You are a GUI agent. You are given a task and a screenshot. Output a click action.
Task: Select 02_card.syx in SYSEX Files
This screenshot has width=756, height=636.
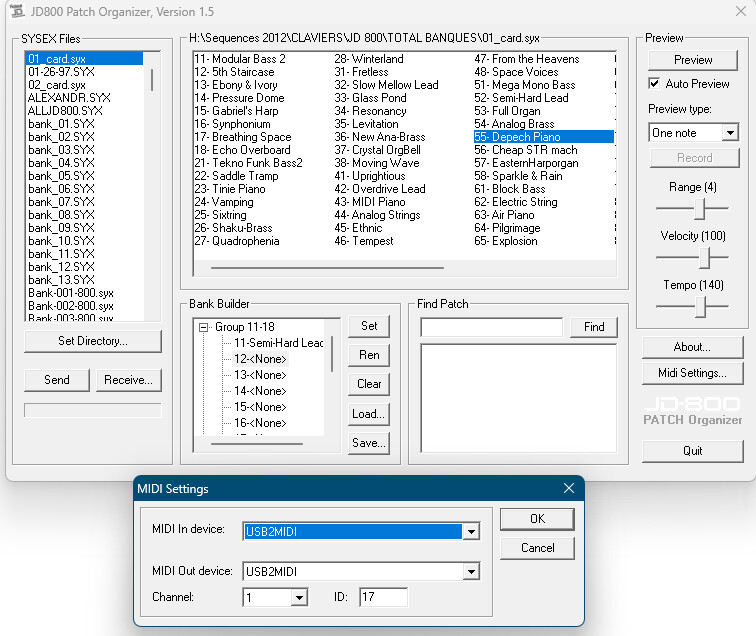coord(56,85)
